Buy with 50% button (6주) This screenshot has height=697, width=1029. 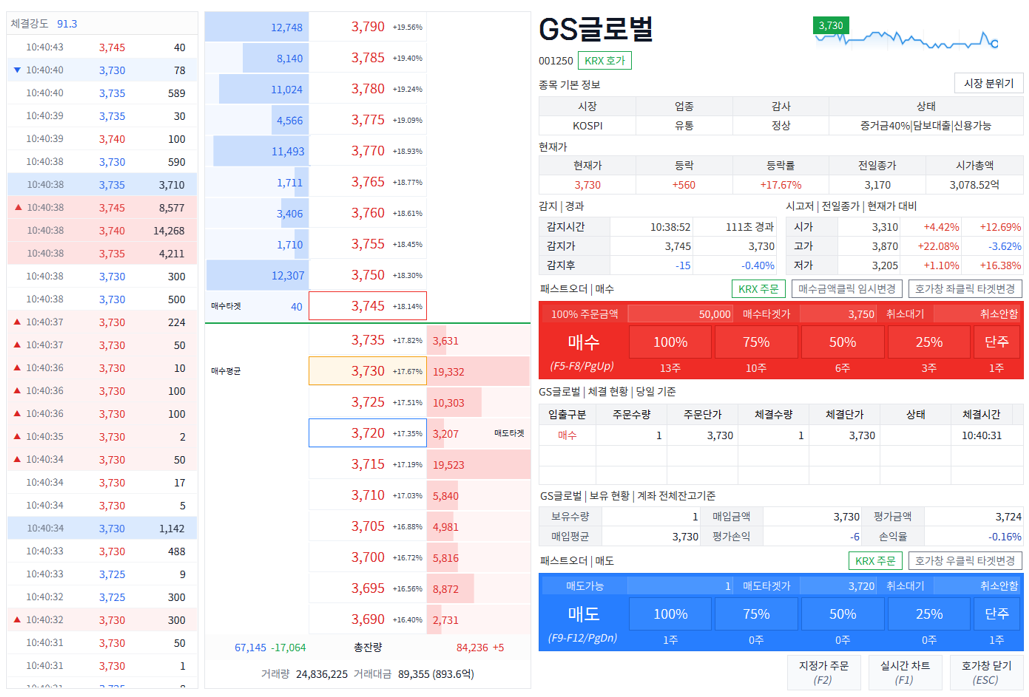tap(842, 342)
